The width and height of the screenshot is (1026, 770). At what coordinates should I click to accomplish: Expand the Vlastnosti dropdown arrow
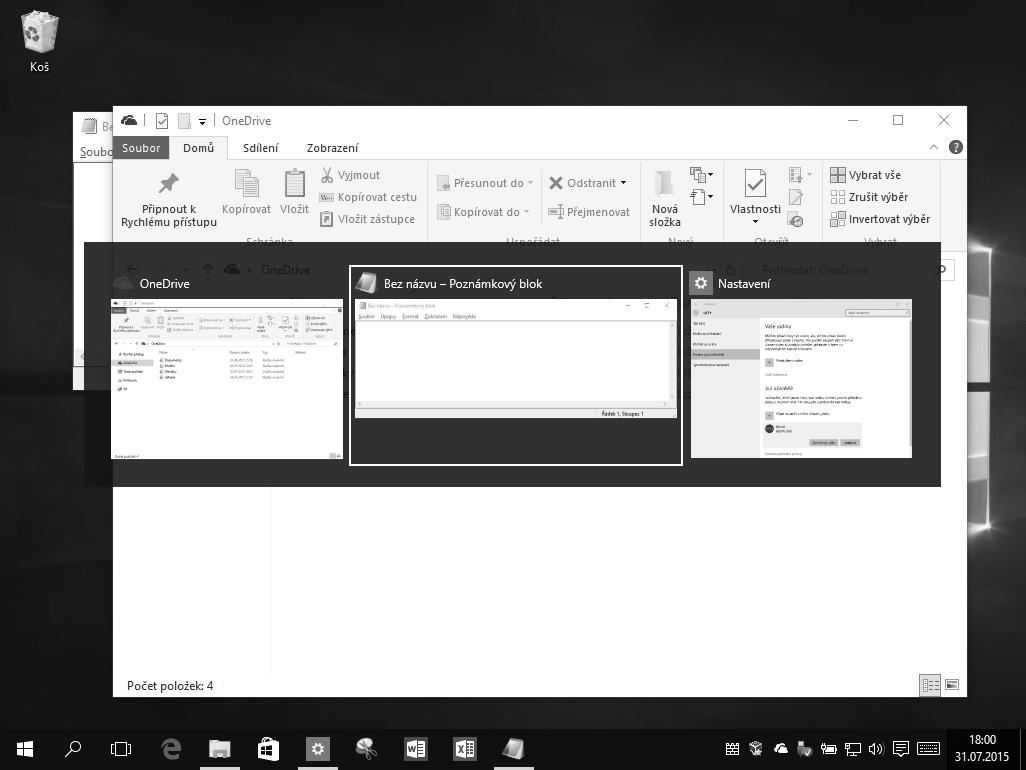click(755, 221)
